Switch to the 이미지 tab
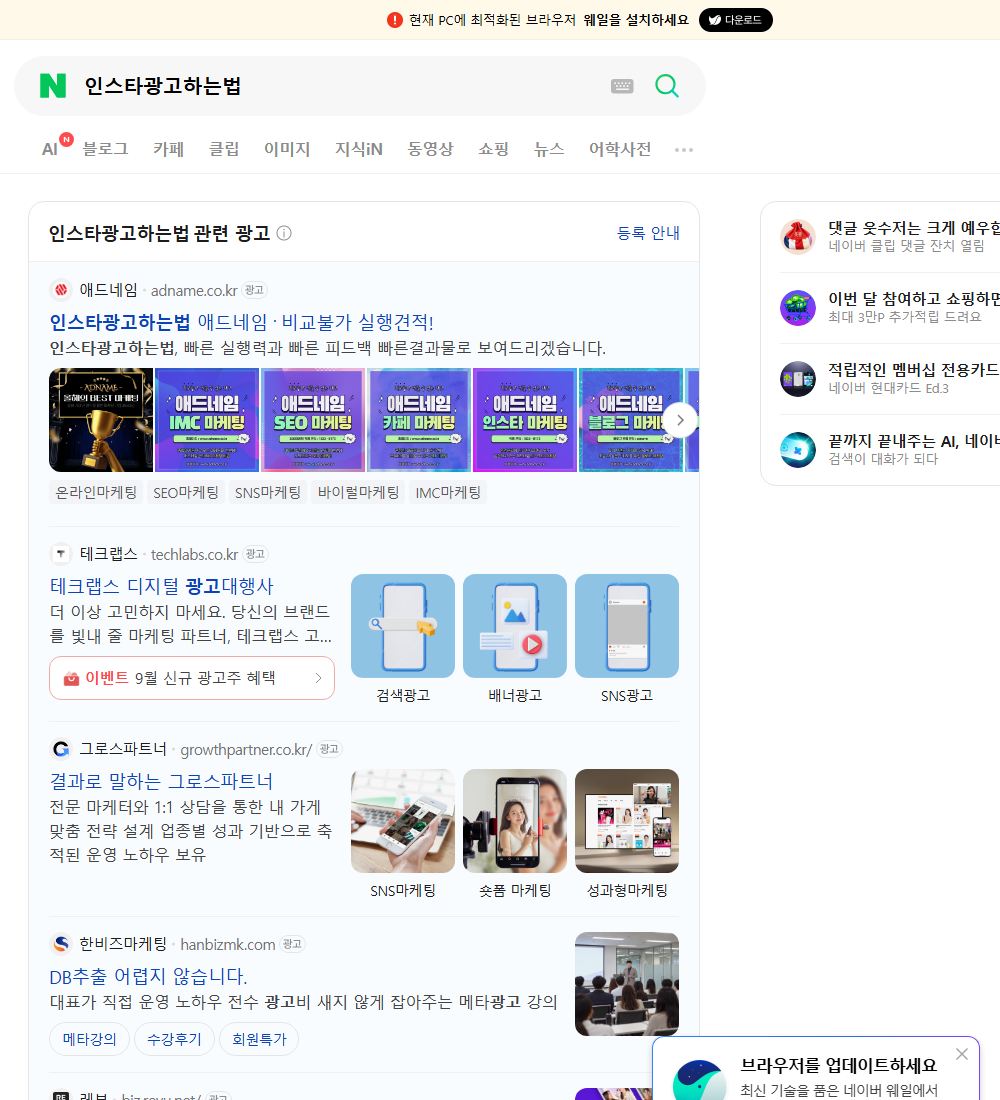 pyautogui.click(x=287, y=149)
